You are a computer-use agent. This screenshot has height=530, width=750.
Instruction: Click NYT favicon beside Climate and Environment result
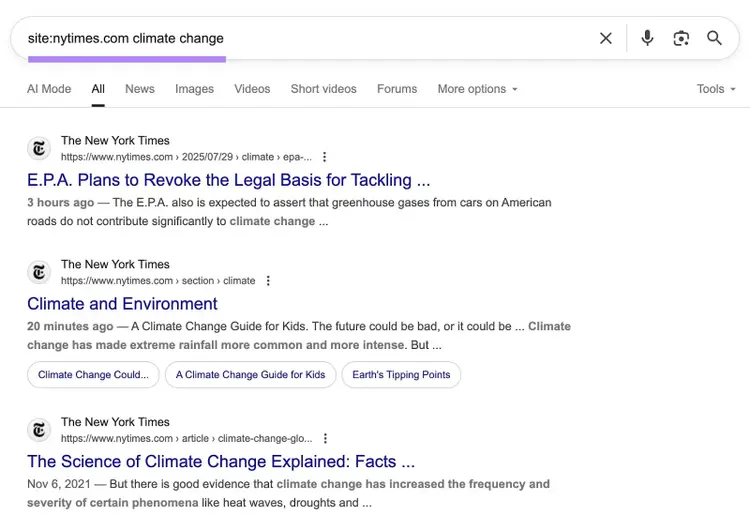click(x=39, y=272)
